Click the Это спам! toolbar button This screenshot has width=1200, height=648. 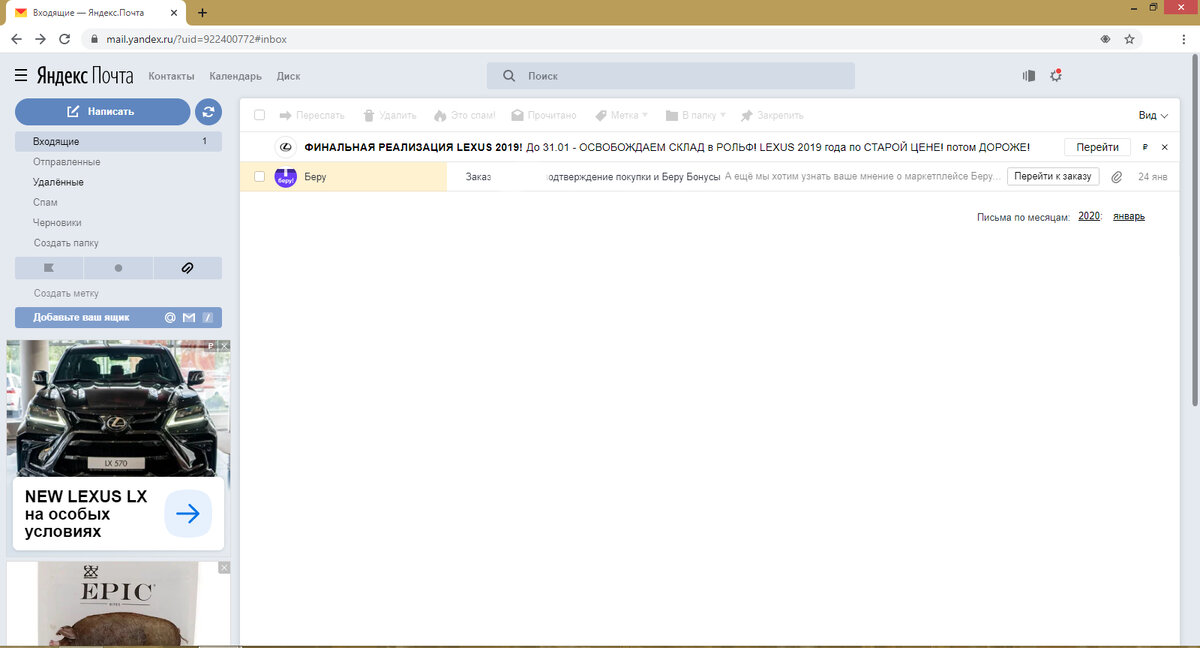[x=464, y=115]
